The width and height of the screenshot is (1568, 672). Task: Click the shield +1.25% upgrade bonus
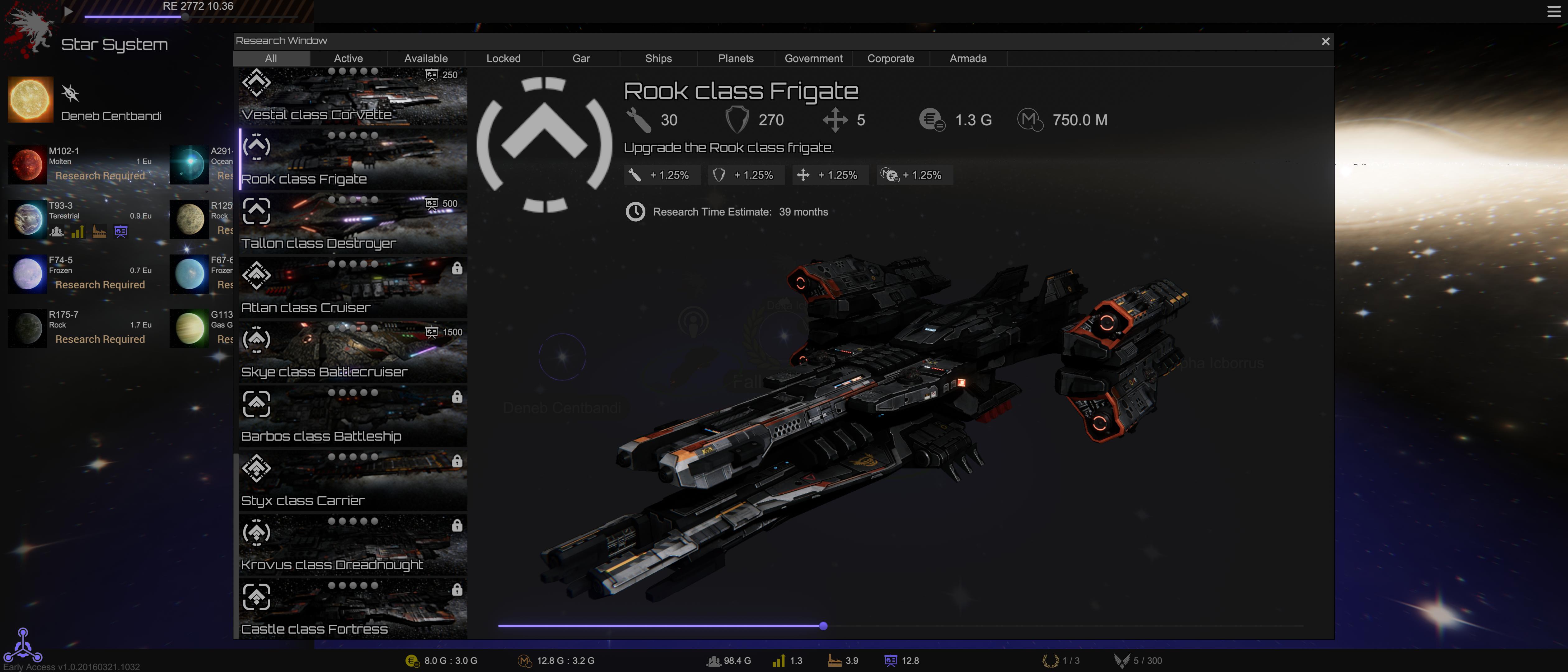point(746,175)
